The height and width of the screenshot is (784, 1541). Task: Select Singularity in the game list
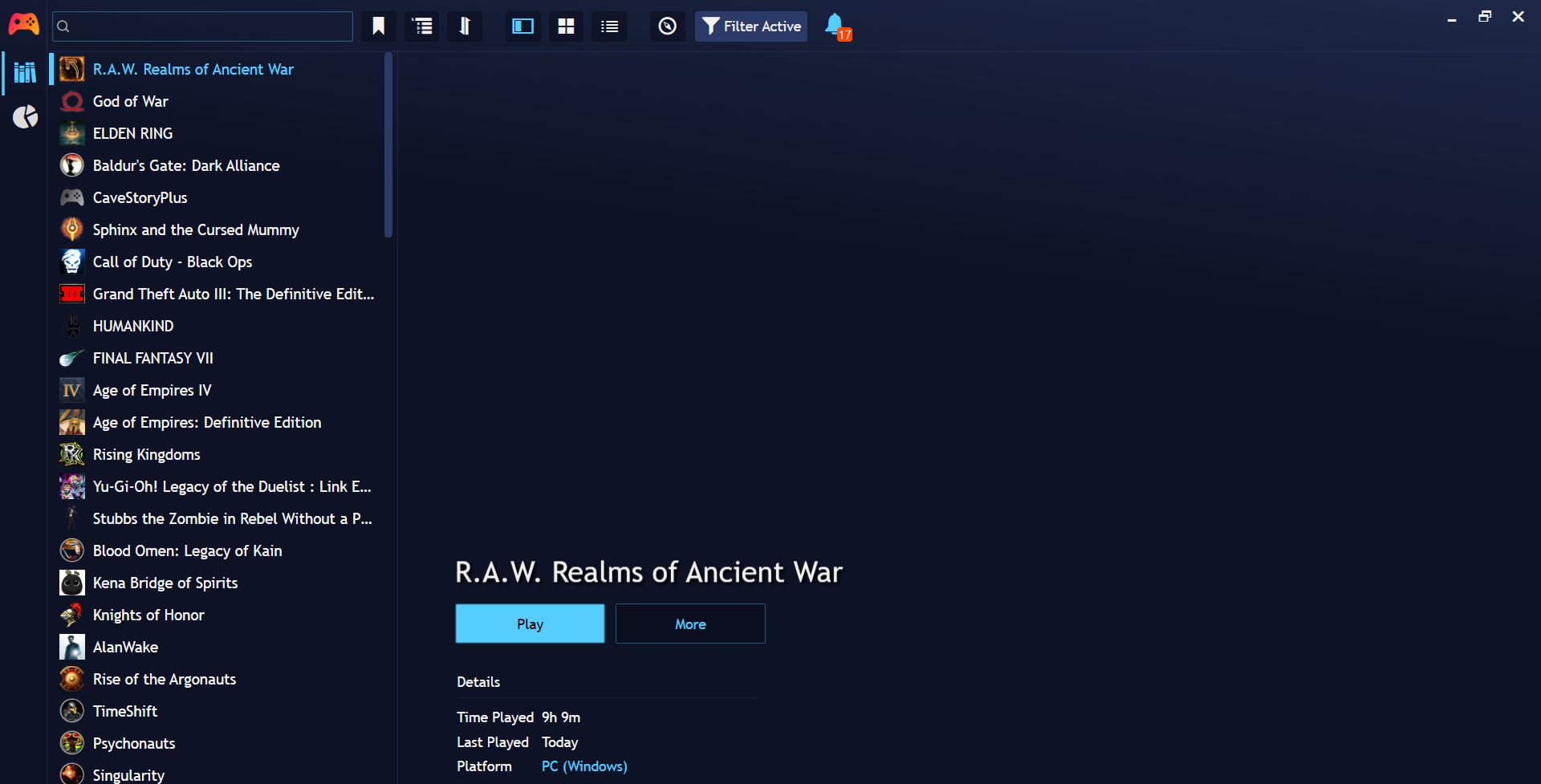point(217,772)
